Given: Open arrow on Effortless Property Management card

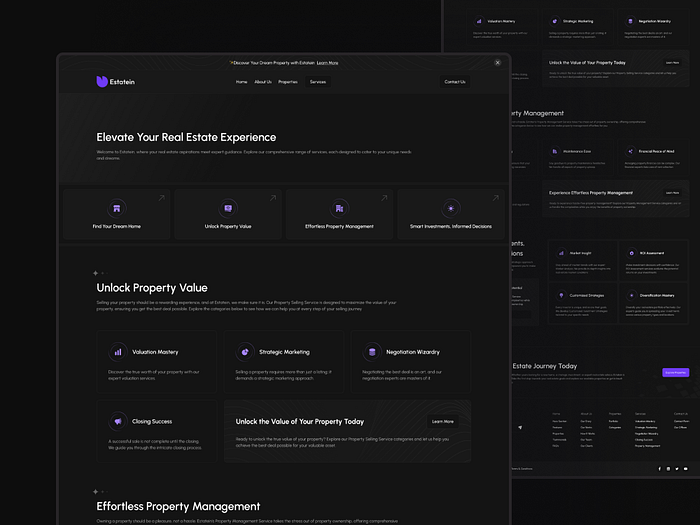Looking at the screenshot, I should coord(384,198).
